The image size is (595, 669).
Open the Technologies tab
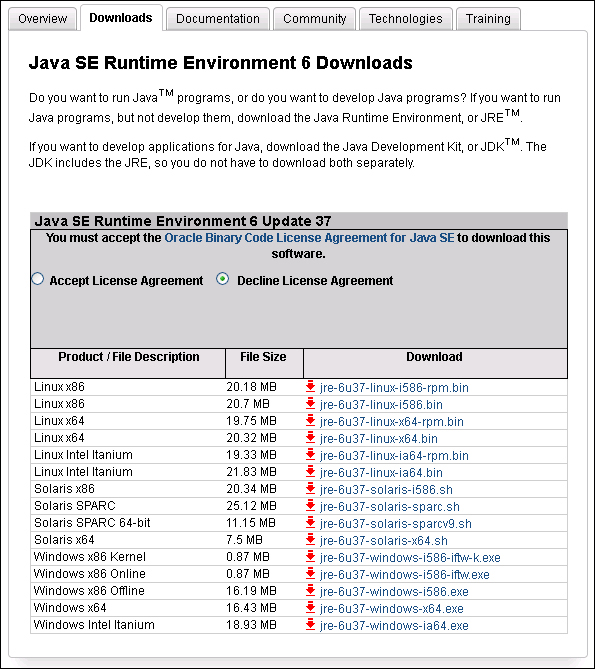point(405,19)
